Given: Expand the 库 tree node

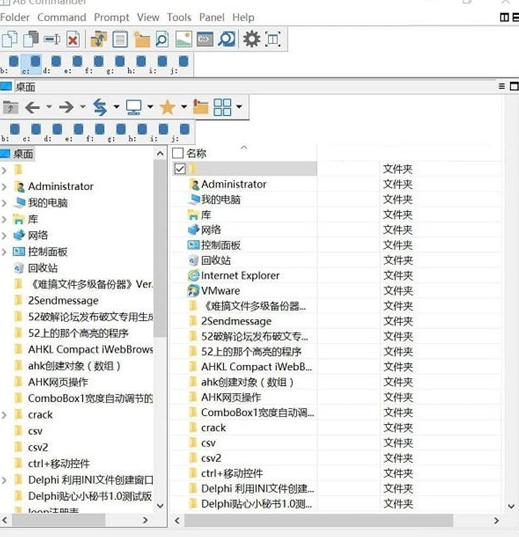Looking at the screenshot, I should 4,219.
